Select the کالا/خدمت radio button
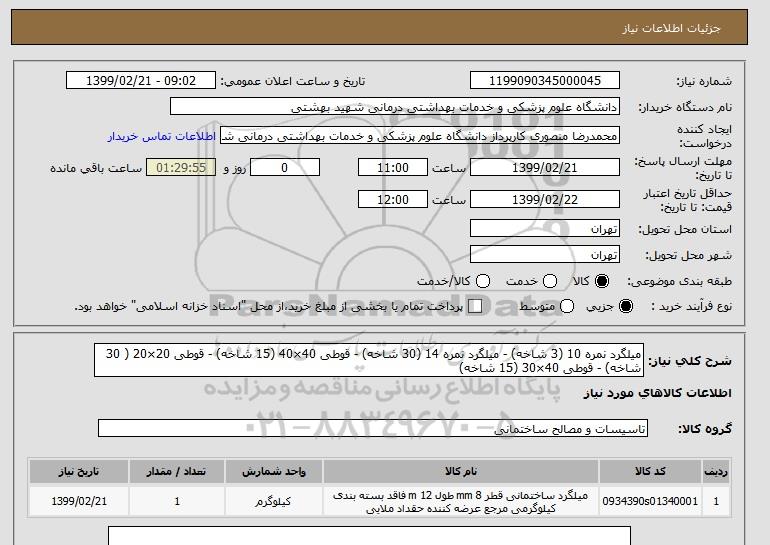Screen dimensions: 770x545 (x=483, y=281)
